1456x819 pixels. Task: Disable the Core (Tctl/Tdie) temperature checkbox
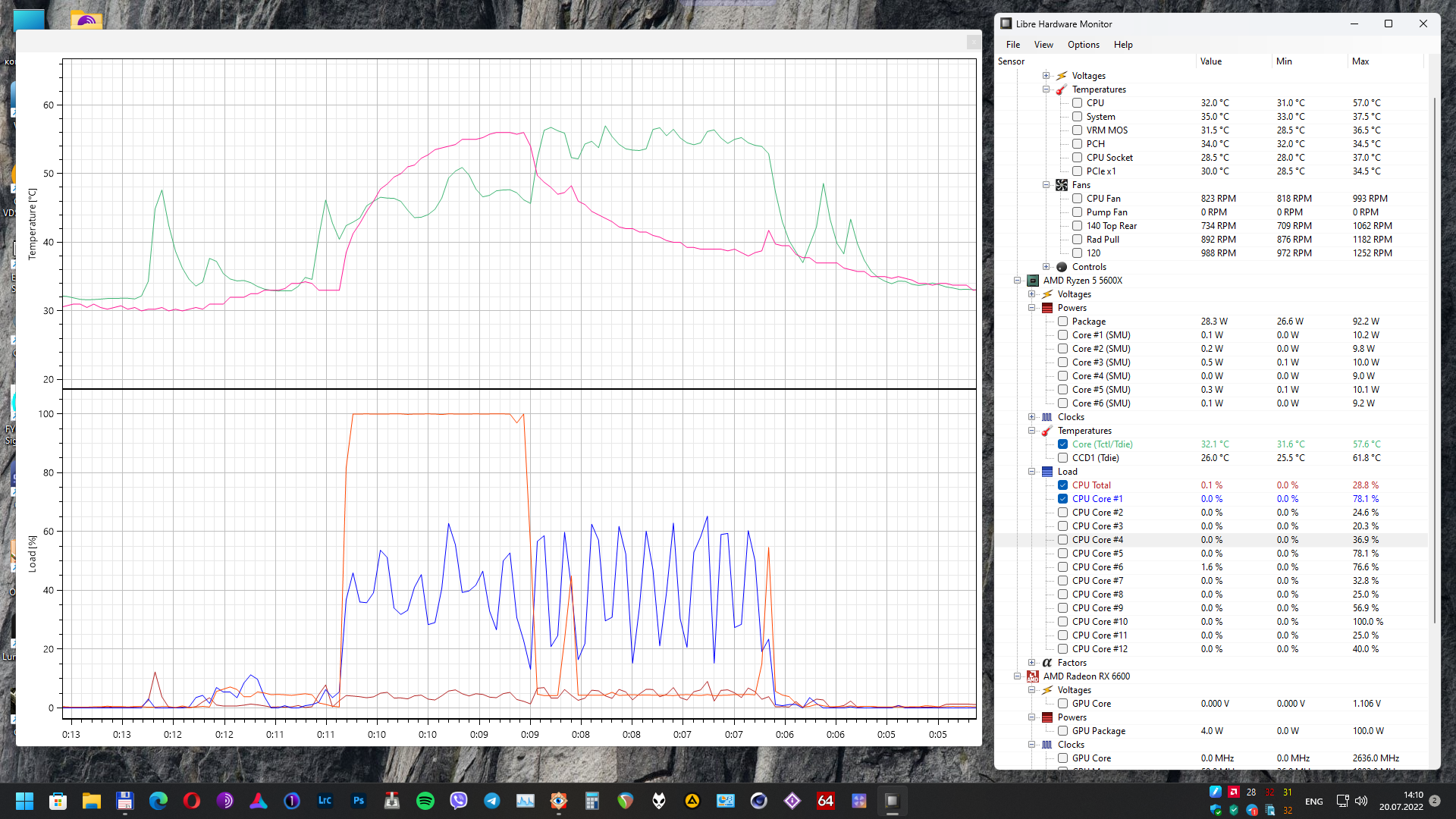[1062, 444]
